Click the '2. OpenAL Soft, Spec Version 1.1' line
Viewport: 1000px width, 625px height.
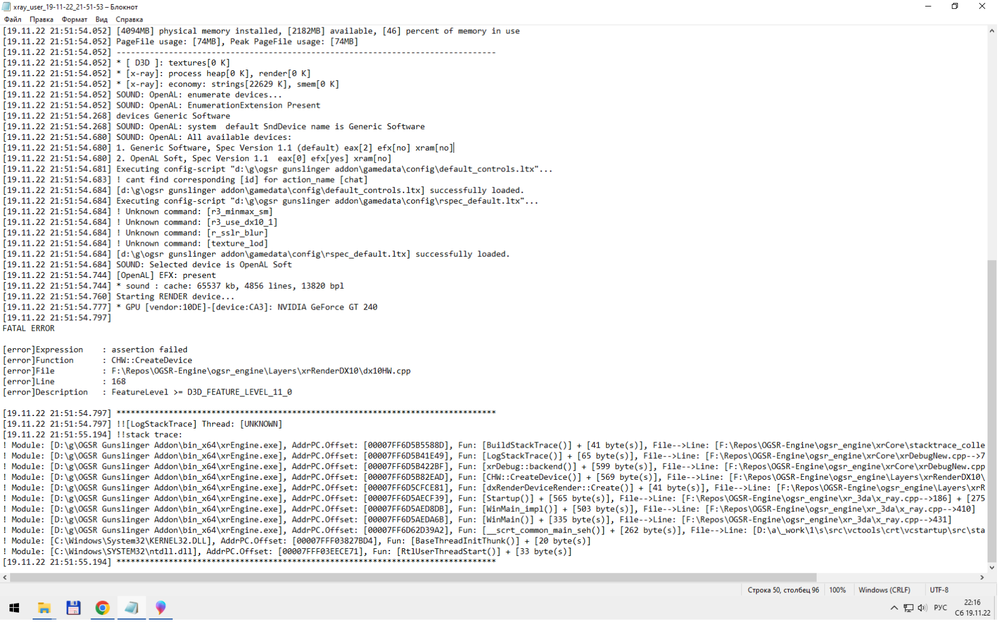coord(197,158)
